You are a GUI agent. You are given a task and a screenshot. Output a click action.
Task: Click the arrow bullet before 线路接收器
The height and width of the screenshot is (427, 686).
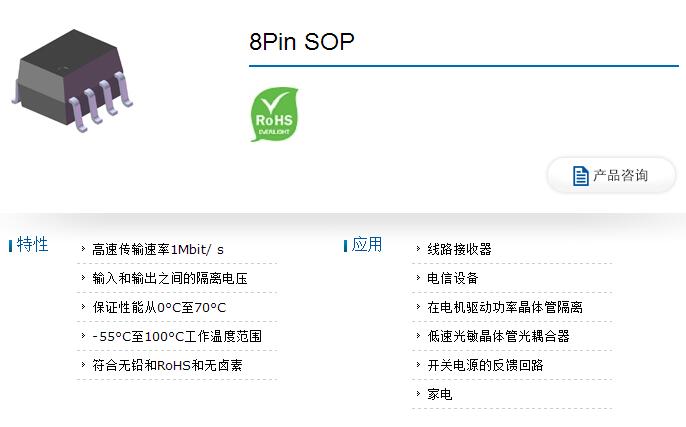[418, 248]
